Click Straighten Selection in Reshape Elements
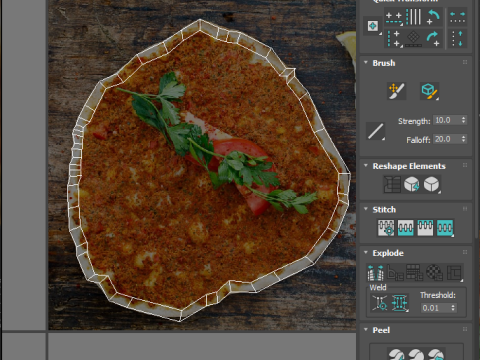The image size is (480, 360). [x=392, y=184]
